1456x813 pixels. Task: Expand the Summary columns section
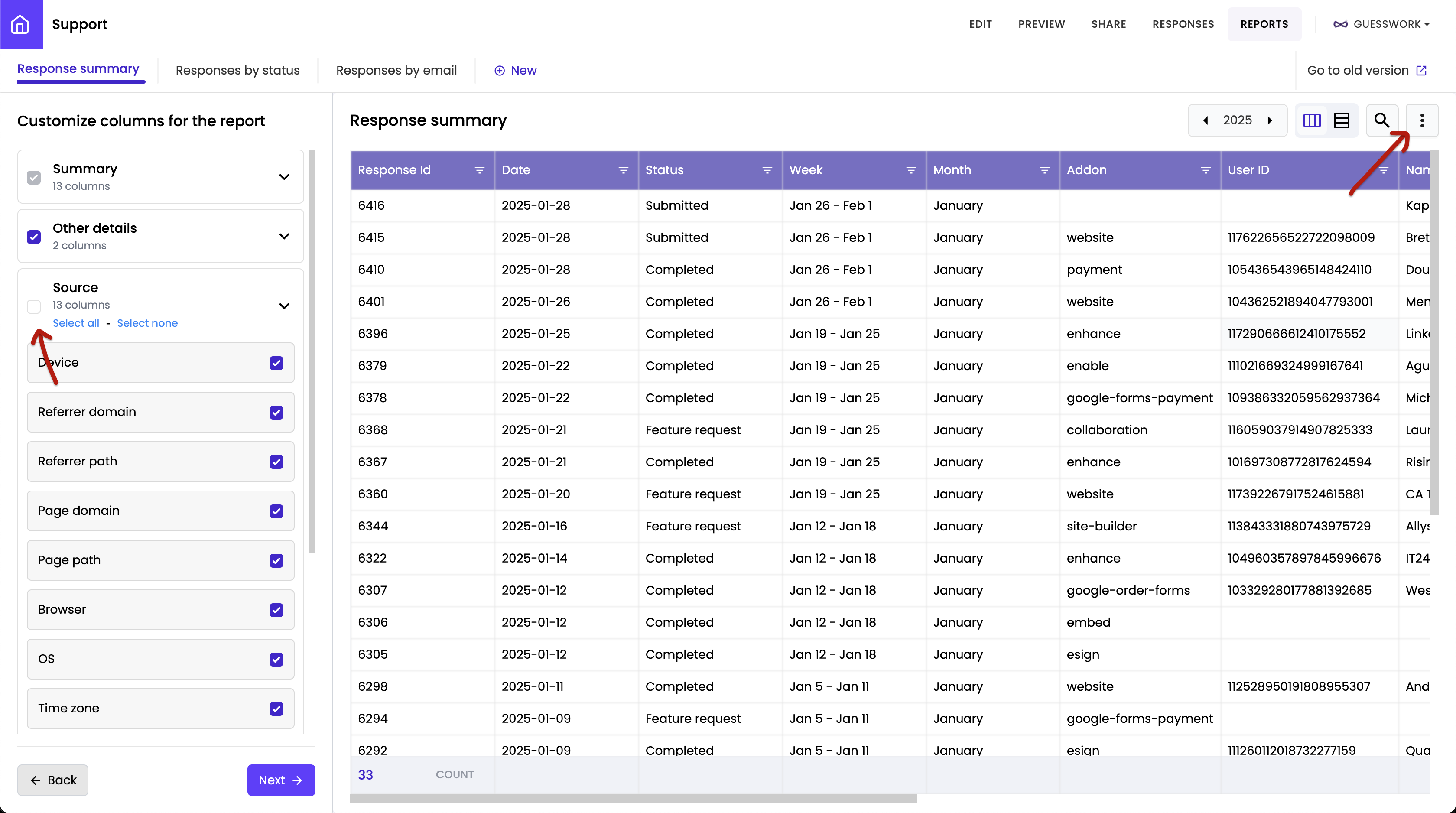click(x=284, y=177)
